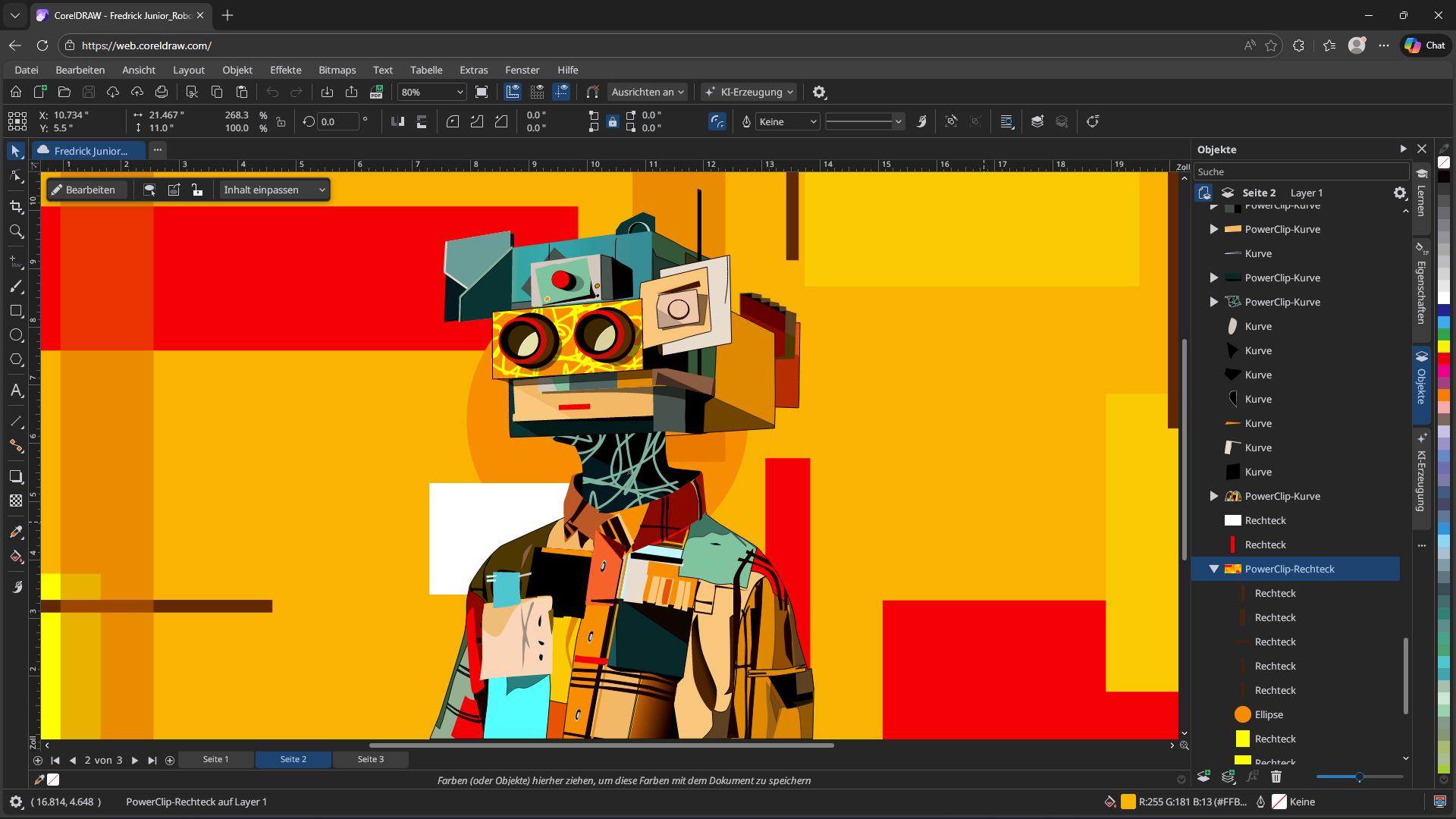Open the KI-Erzeugung dropdown
Image resolution: width=1456 pixels, height=819 pixels.
point(789,92)
